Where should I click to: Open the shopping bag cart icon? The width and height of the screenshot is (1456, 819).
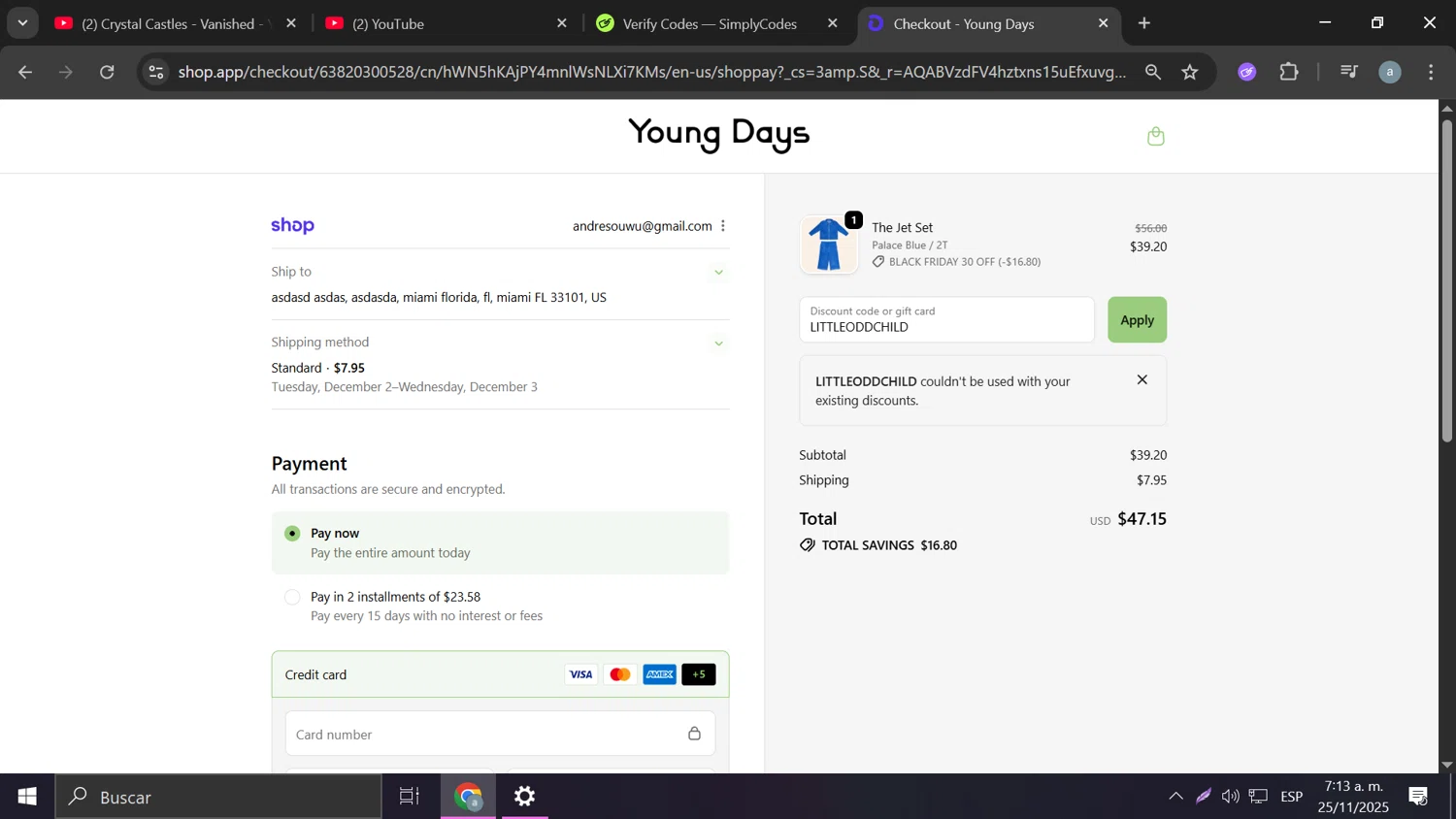pos(1155,137)
